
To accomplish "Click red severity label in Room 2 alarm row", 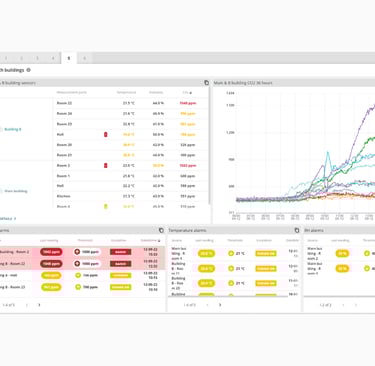I will click(120, 252).
